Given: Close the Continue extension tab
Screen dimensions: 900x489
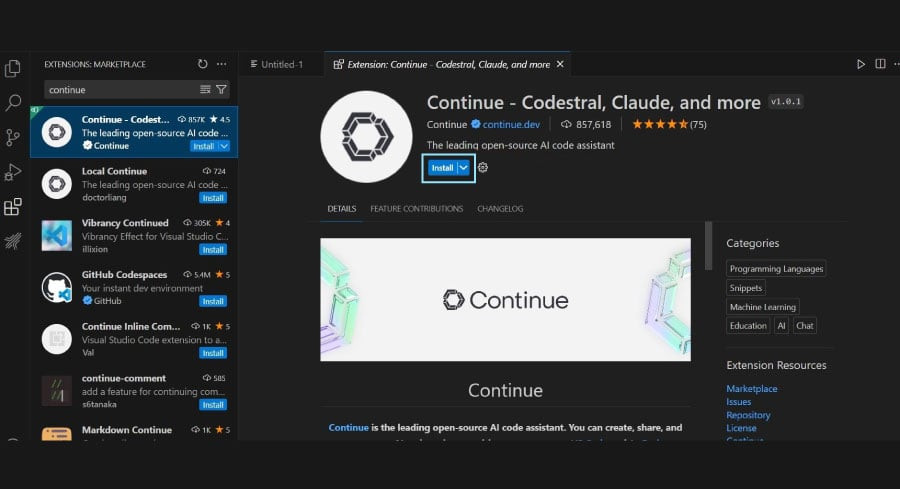Looking at the screenshot, I should coord(560,64).
